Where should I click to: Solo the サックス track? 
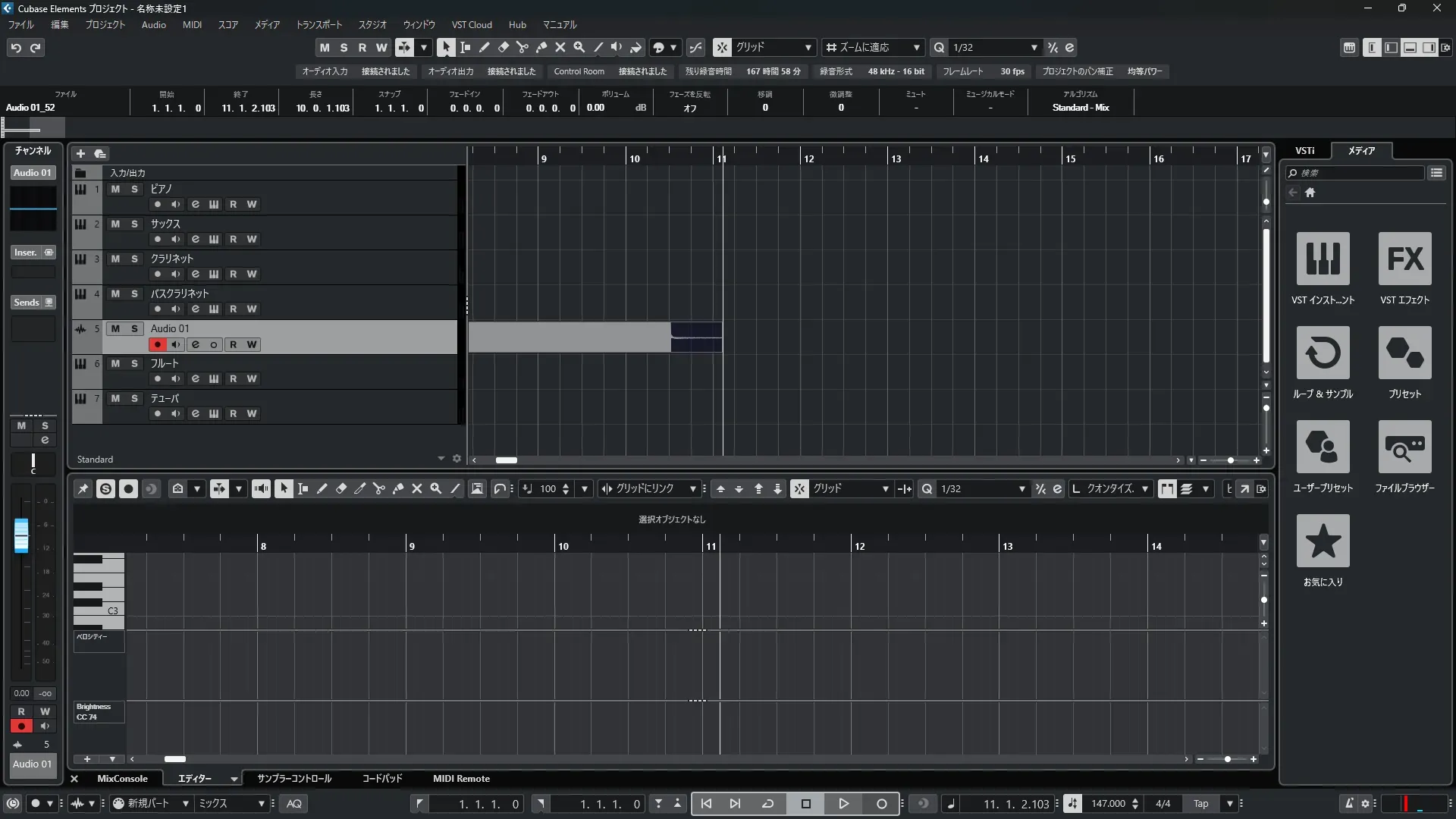pos(134,224)
